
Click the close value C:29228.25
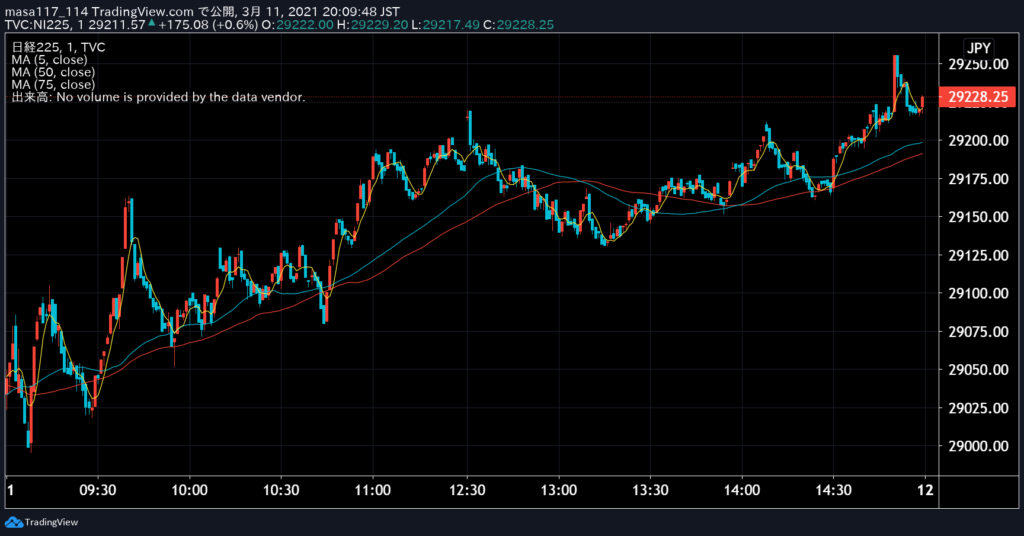519,25
